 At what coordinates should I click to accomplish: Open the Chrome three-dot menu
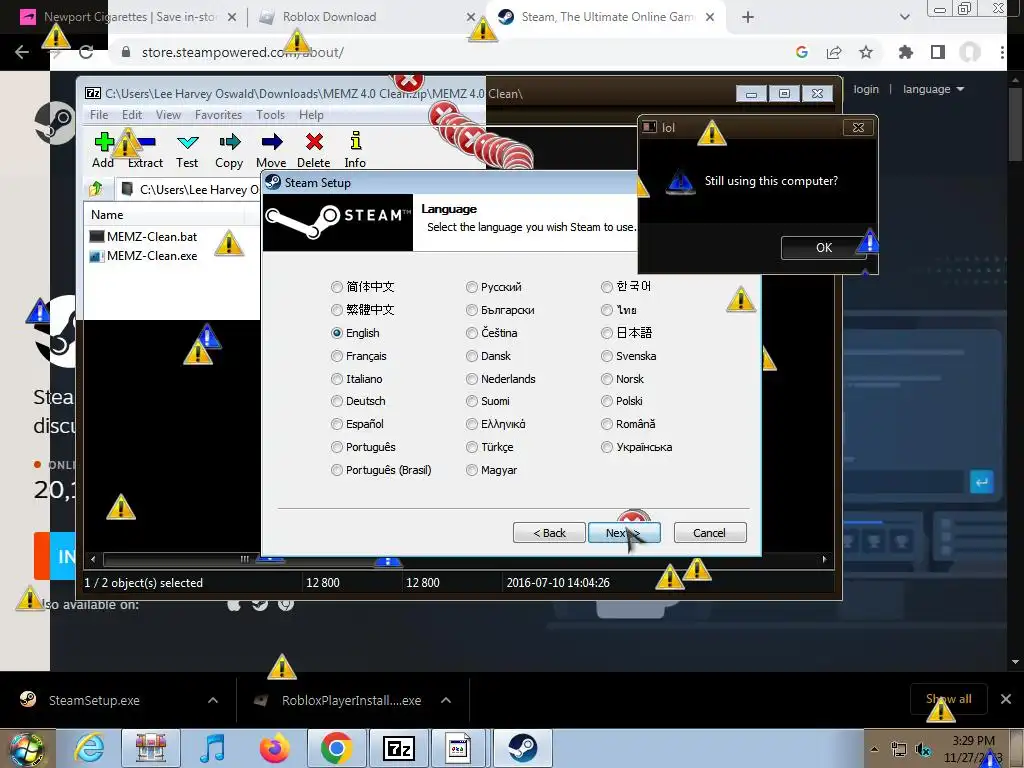coord(1002,52)
